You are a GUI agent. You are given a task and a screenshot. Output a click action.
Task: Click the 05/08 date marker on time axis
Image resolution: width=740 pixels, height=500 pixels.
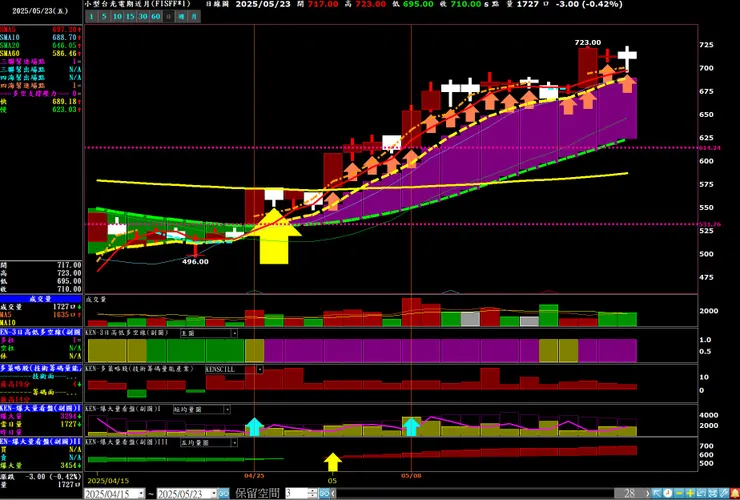(x=411, y=475)
